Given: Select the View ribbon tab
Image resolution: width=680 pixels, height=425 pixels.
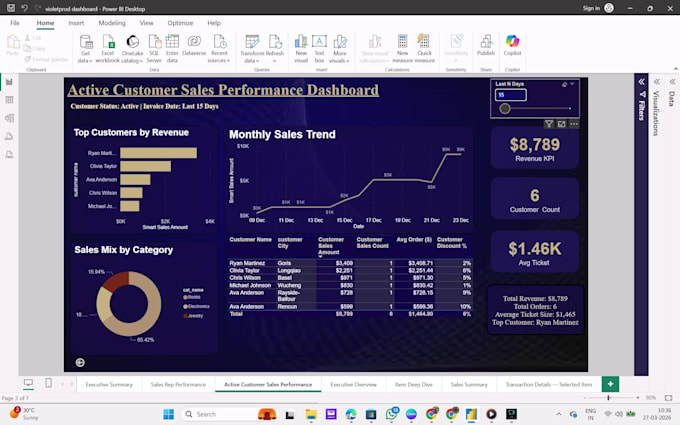Looking at the screenshot, I should click(x=147, y=23).
